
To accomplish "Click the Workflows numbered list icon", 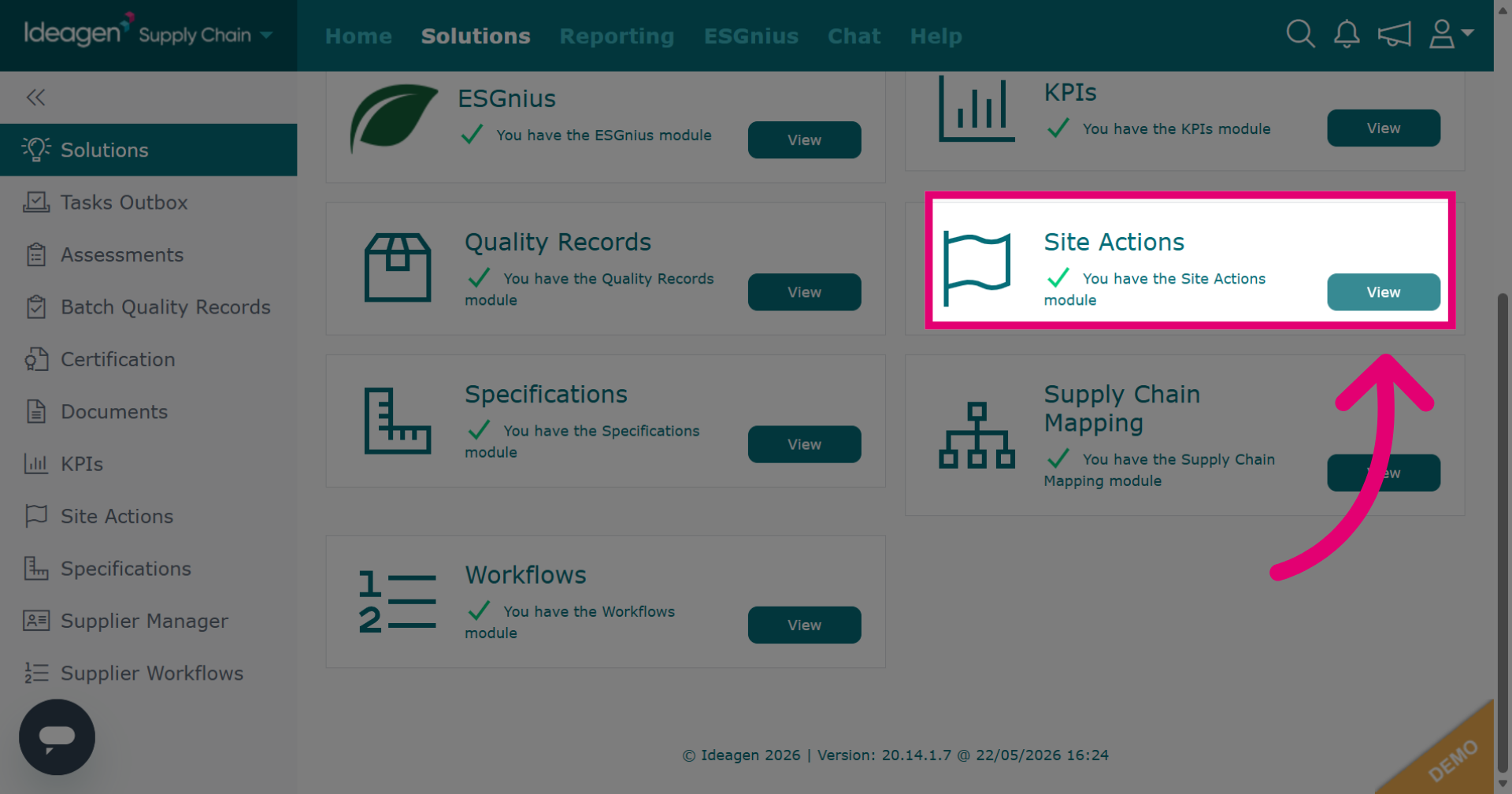I will click(x=398, y=602).
